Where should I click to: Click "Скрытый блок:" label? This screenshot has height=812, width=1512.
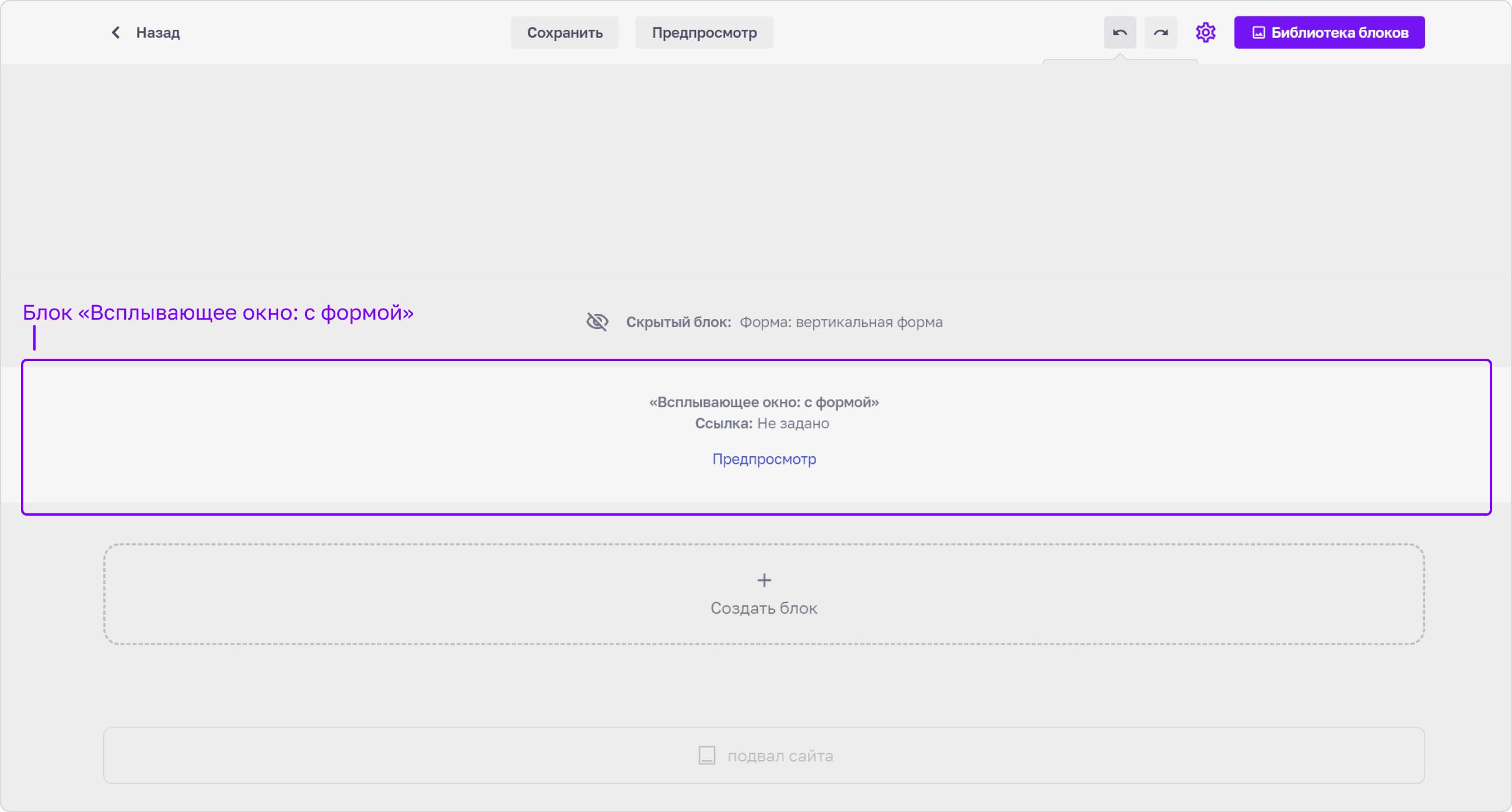tap(678, 323)
